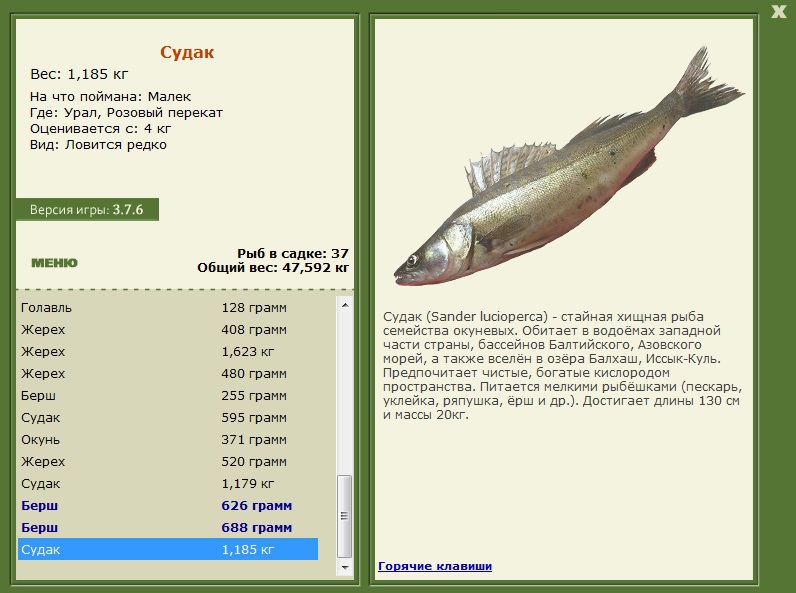
Task: Select the Окунь 371 грамм row
Action: click(168, 440)
